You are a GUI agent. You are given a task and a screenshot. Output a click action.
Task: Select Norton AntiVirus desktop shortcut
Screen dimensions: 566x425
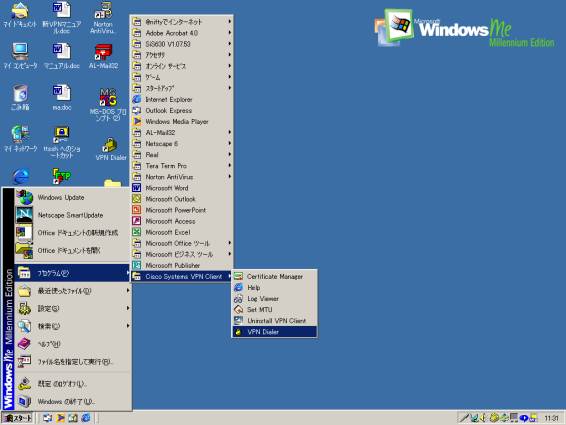point(103,18)
